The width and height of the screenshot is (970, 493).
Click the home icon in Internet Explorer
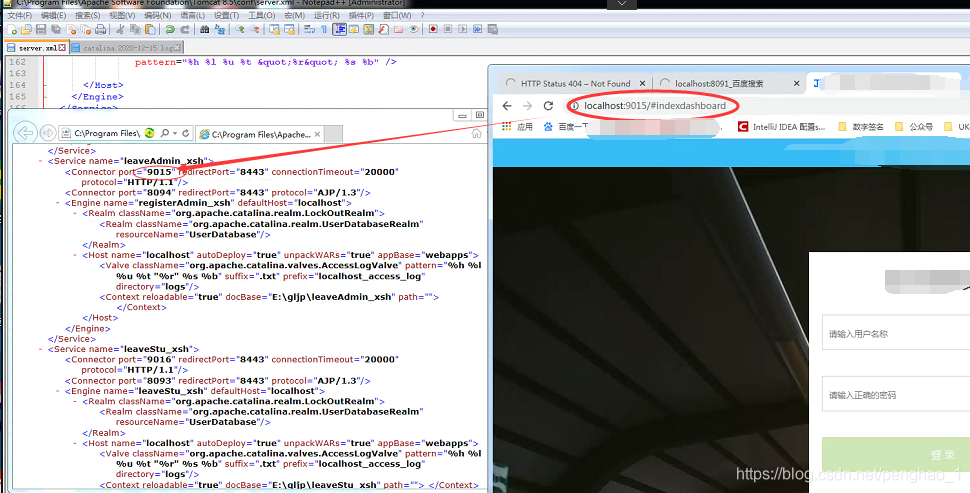(476, 134)
